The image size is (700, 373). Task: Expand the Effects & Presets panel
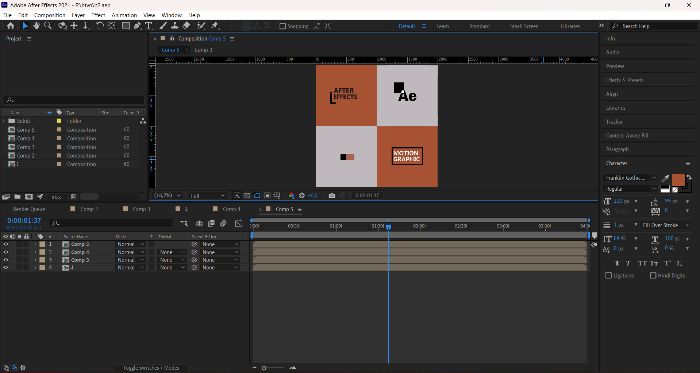coord(625,80)
